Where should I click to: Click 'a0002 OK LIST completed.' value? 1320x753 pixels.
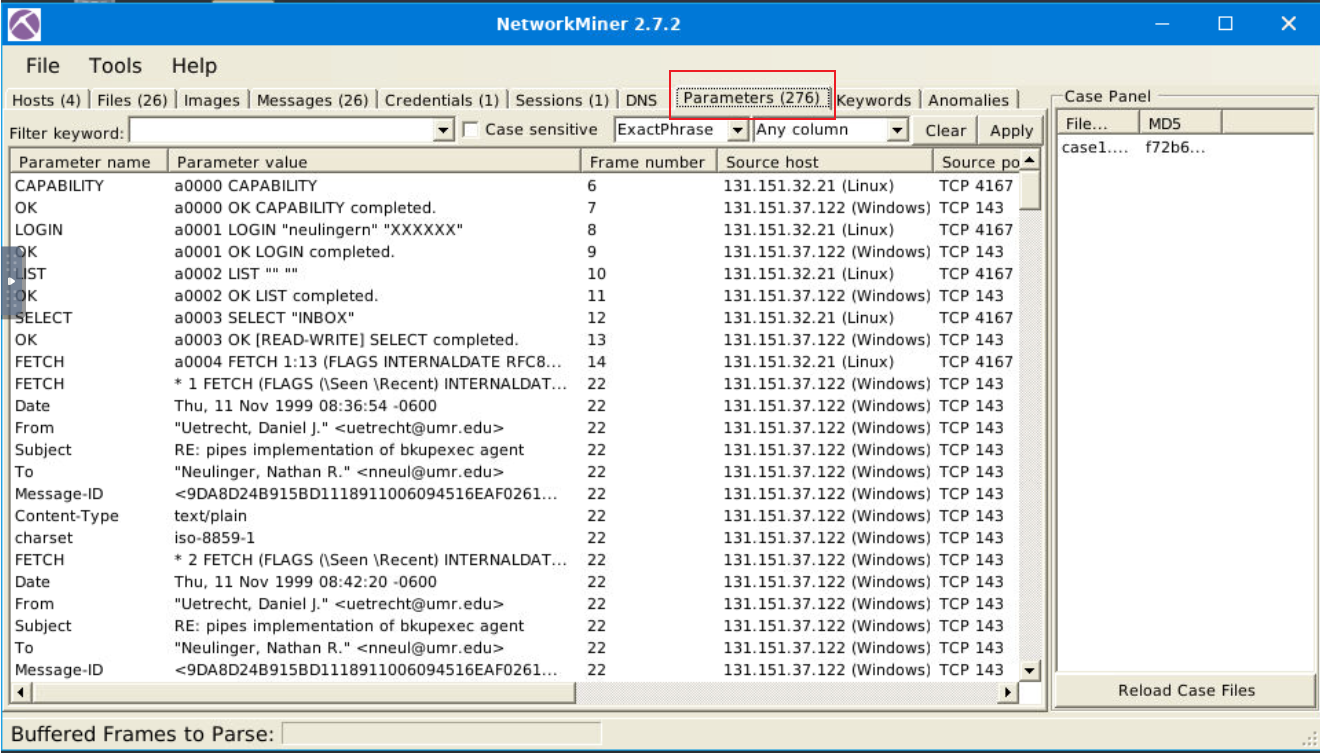(276, 296)
